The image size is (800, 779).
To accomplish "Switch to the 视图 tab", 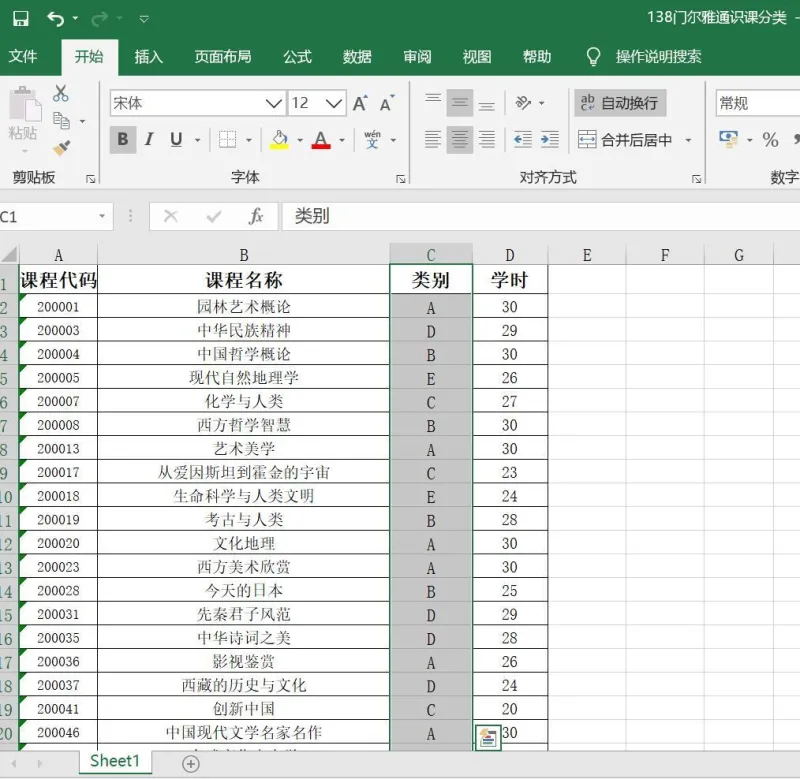I will pyautogui.click(x=477, y=56).
